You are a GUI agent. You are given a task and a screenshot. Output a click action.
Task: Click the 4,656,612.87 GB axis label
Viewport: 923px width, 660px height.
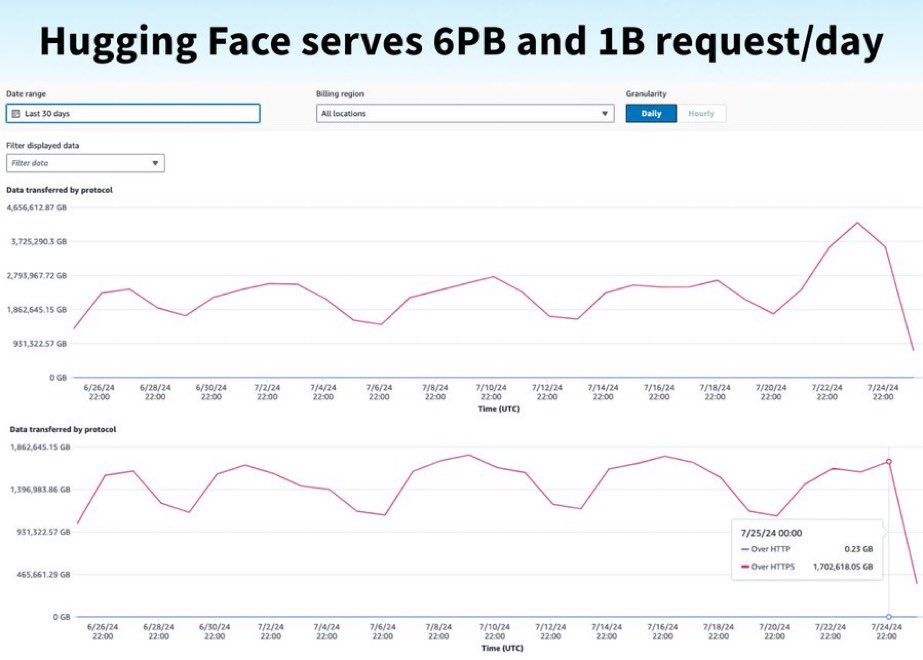tap(36, 207)
